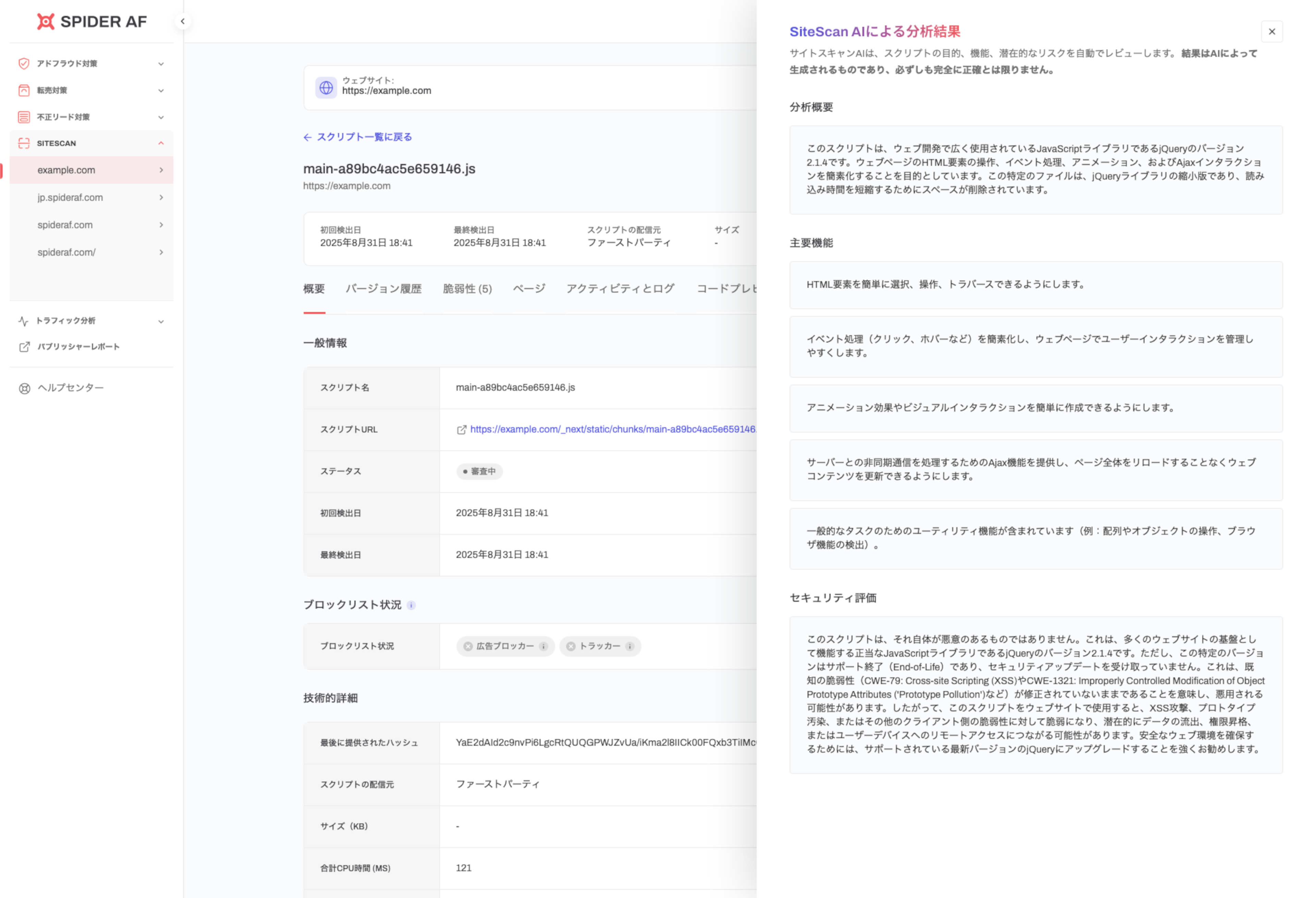Open the example.com site chevron

click(x=161, y=170)
